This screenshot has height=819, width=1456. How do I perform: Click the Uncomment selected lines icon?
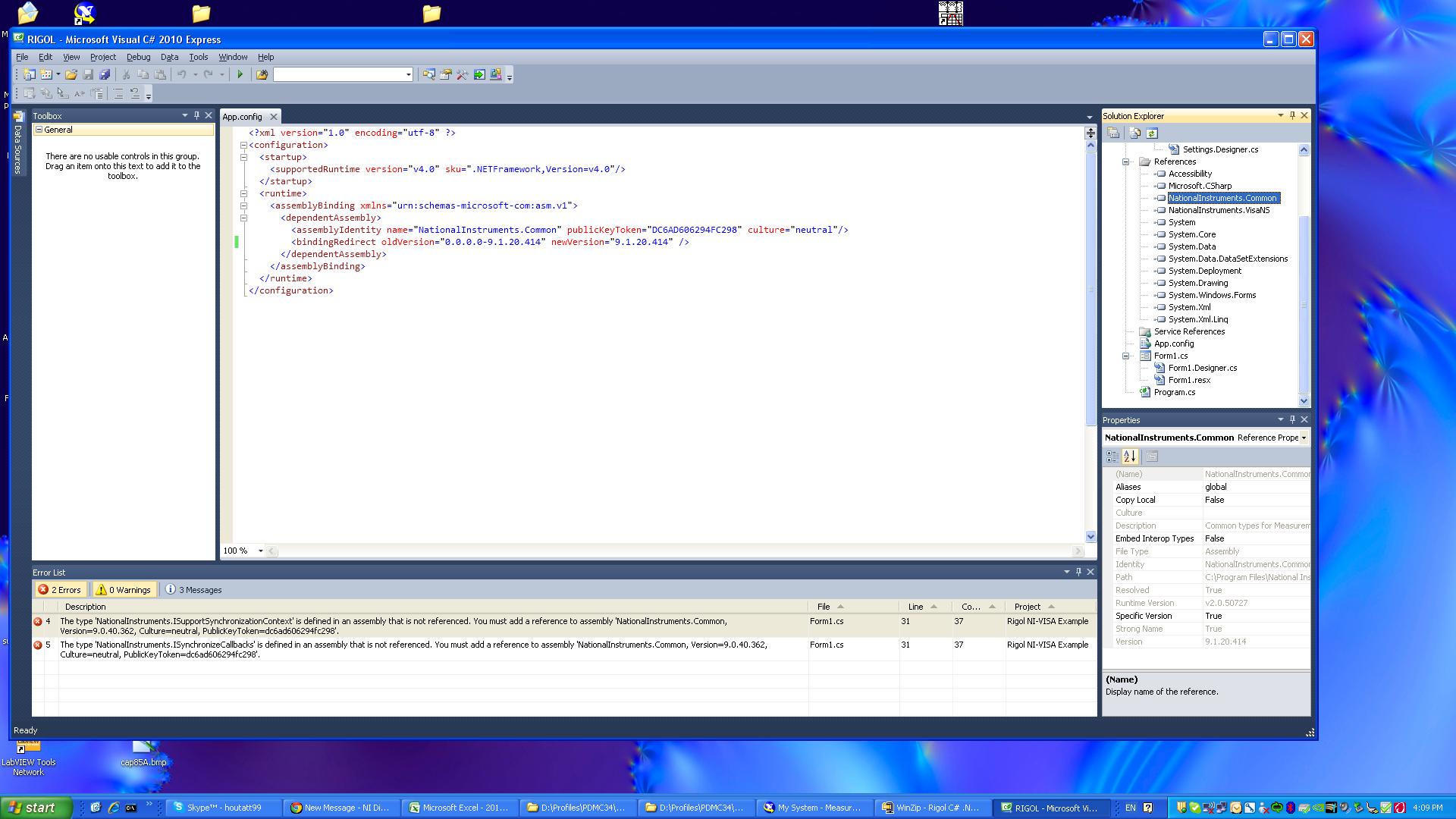point(135,93)
